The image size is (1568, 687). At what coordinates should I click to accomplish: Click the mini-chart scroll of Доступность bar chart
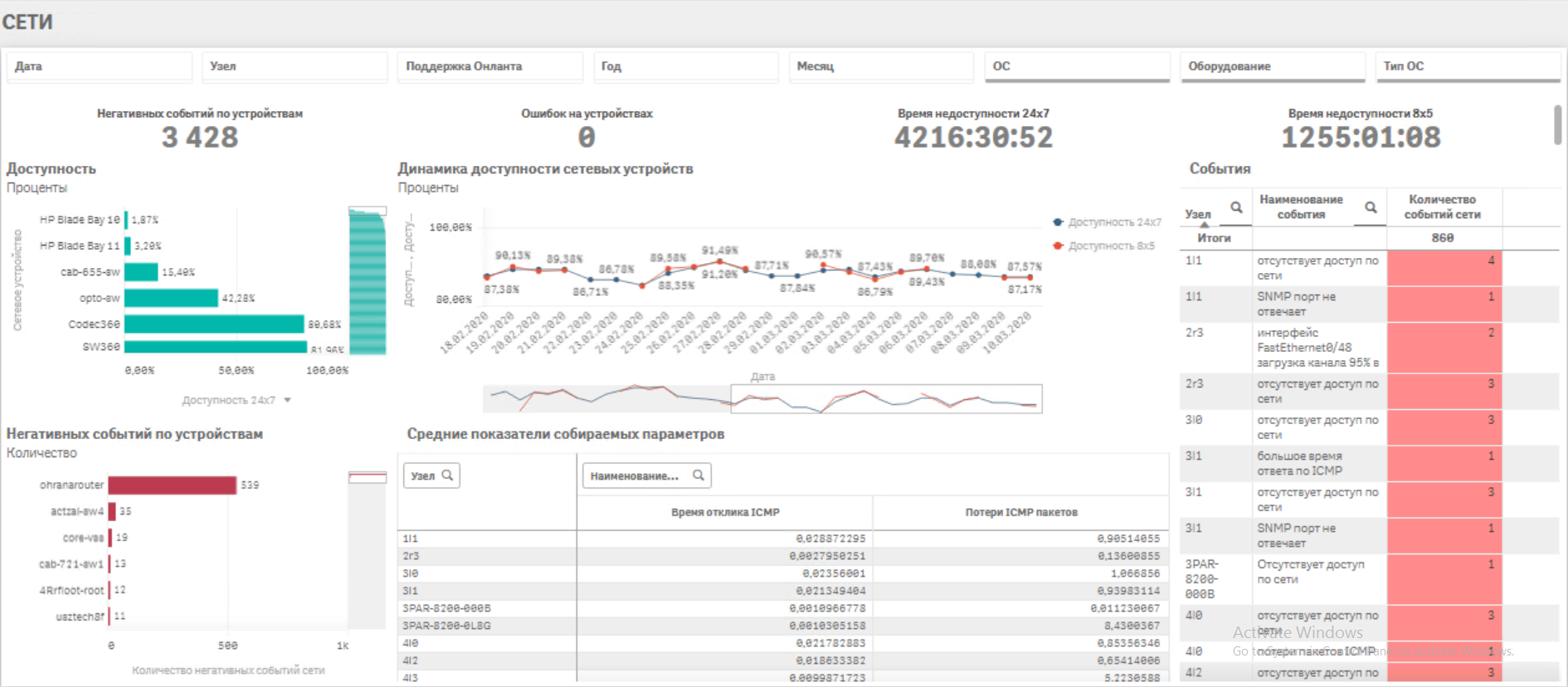(368, 280)
